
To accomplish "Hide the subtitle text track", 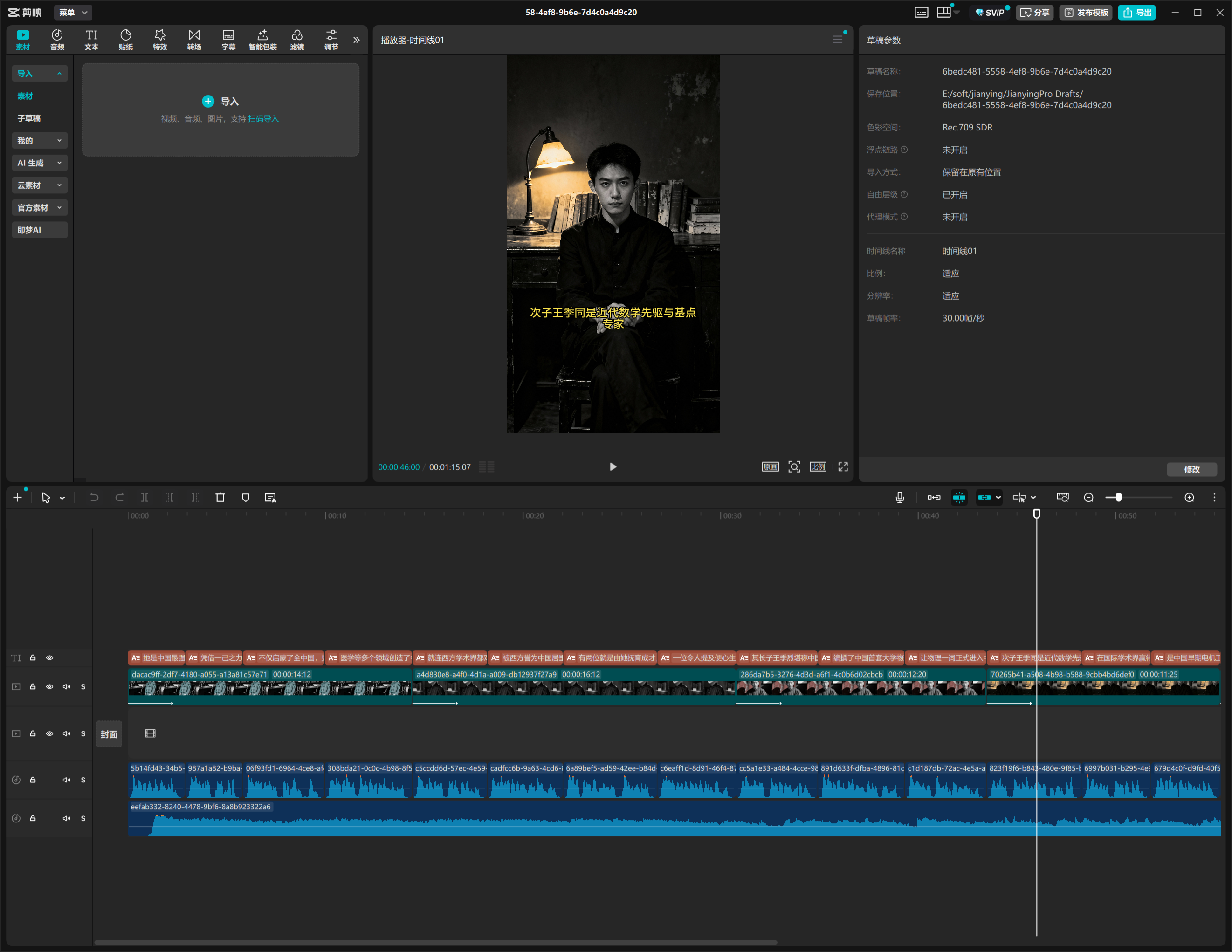I will [x=49, y=657].
